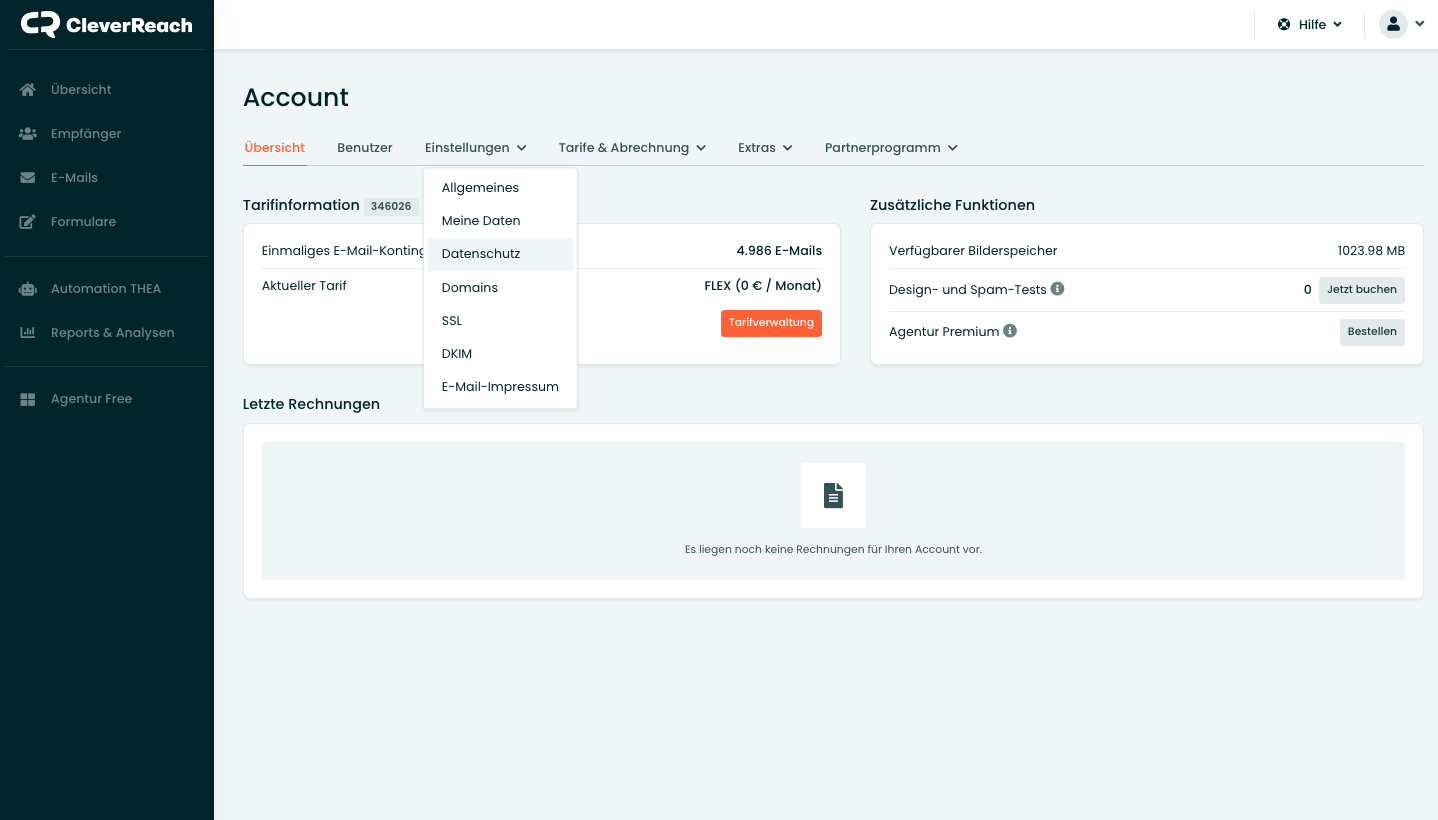This screenshot has height=820, width=1438.
Task: Open the user profile menu
Action: [1401, 24]
